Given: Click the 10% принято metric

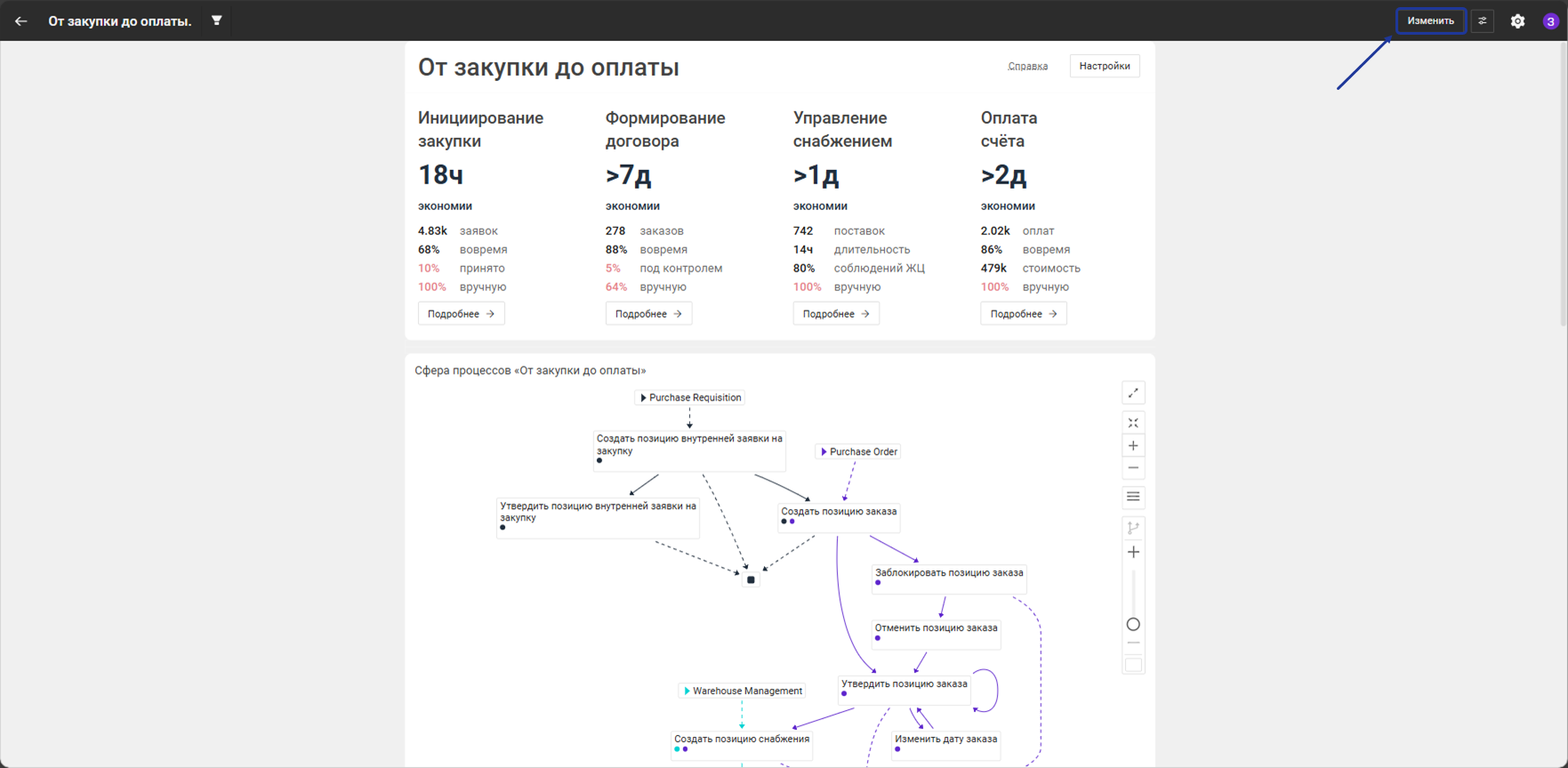Looking at the screenshot, I should pos(462,268).
